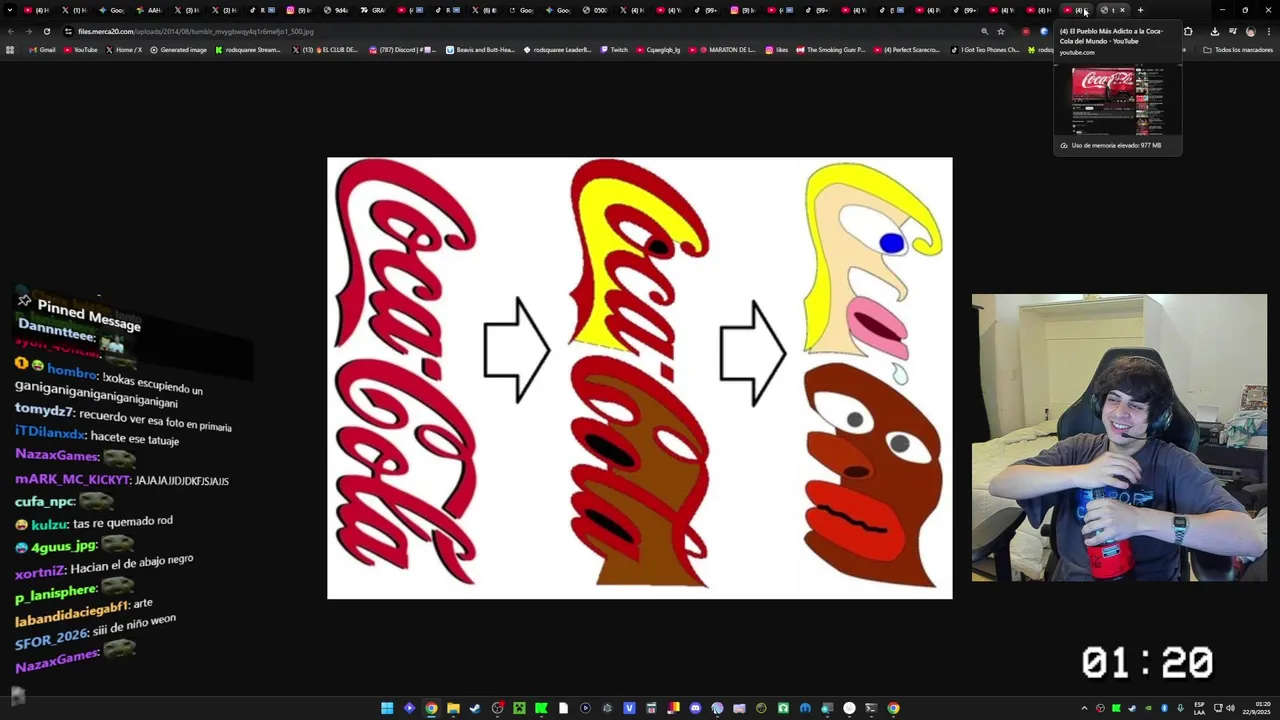Open The Smoking Gun bookmark

pyautogui.click(x=831, y=50)
